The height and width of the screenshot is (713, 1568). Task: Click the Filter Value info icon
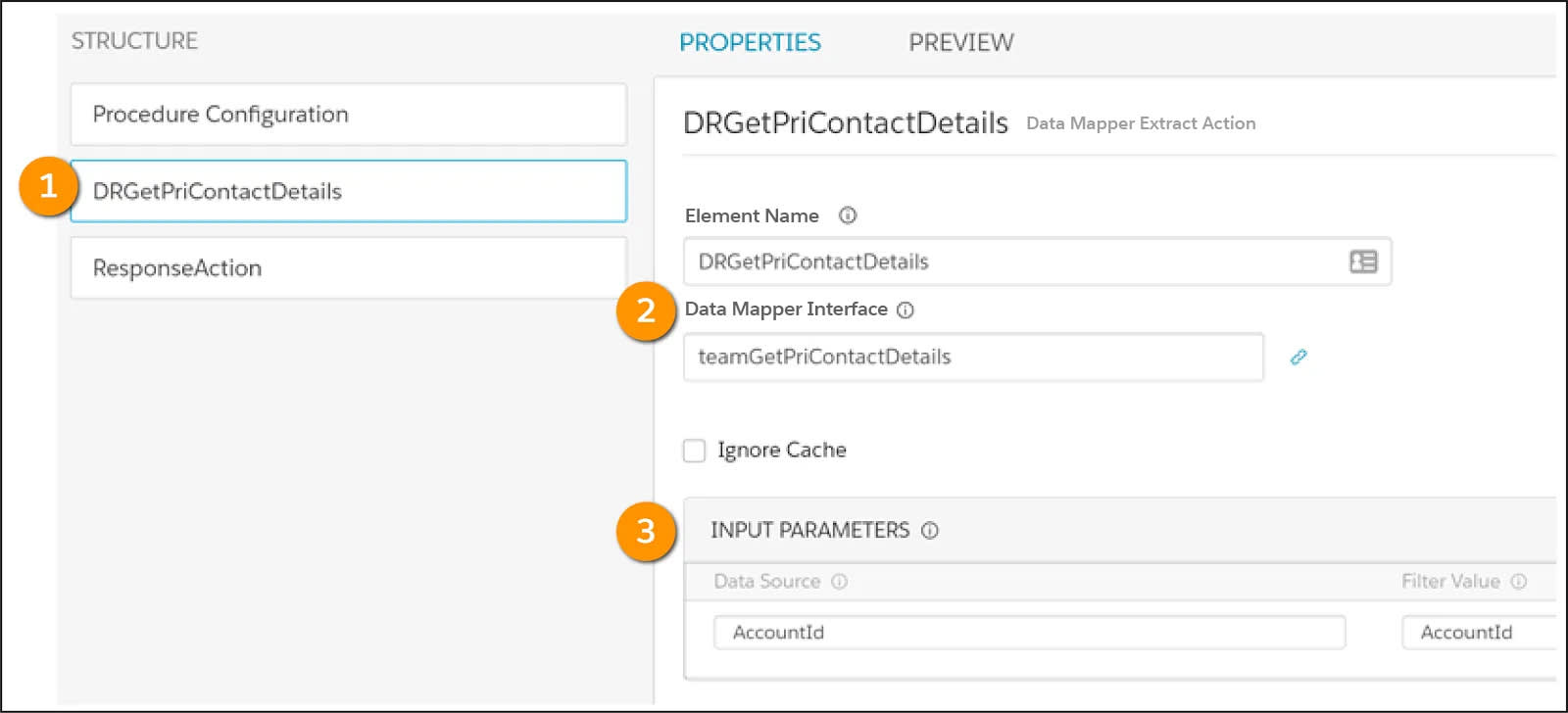pos(1518,581)
